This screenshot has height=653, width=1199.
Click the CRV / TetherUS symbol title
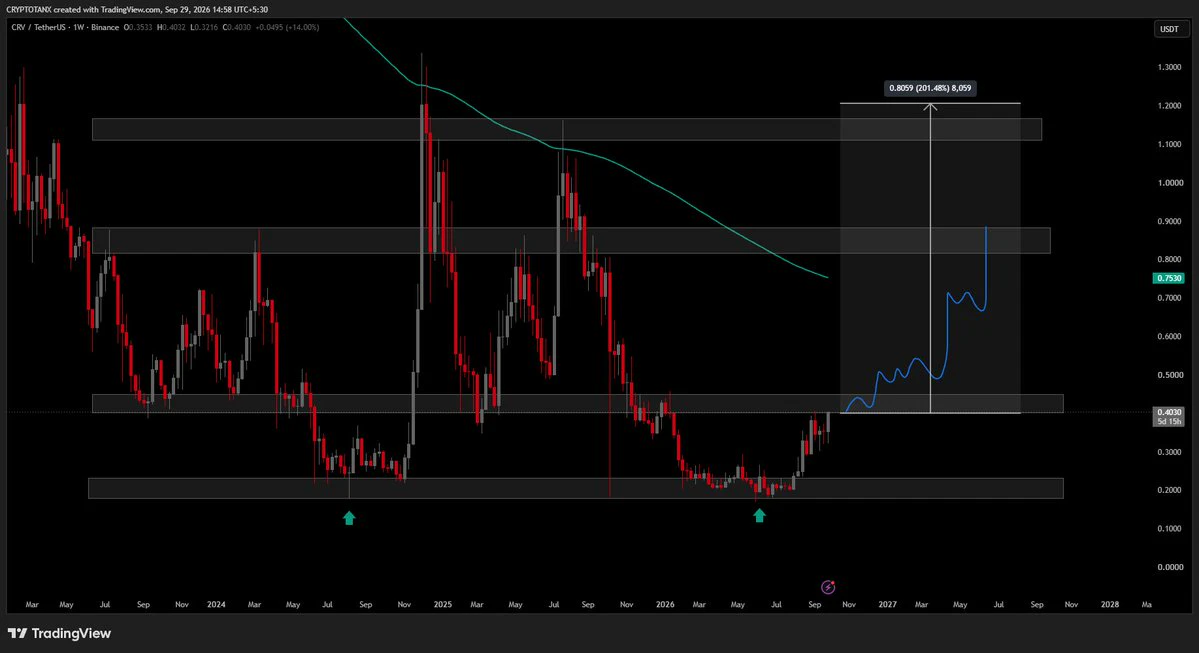click(x=39, y=28)
